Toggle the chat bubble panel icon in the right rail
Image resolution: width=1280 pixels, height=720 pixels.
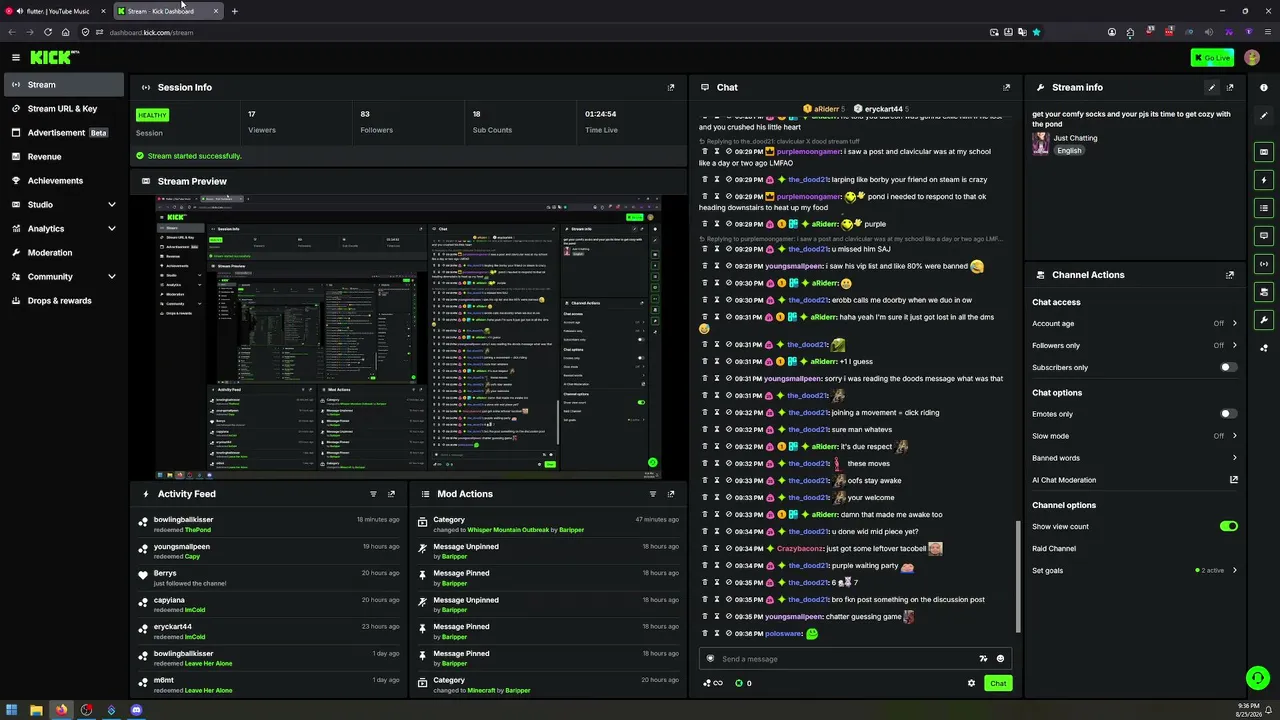pyautogui.click(x=1264, y=236)
